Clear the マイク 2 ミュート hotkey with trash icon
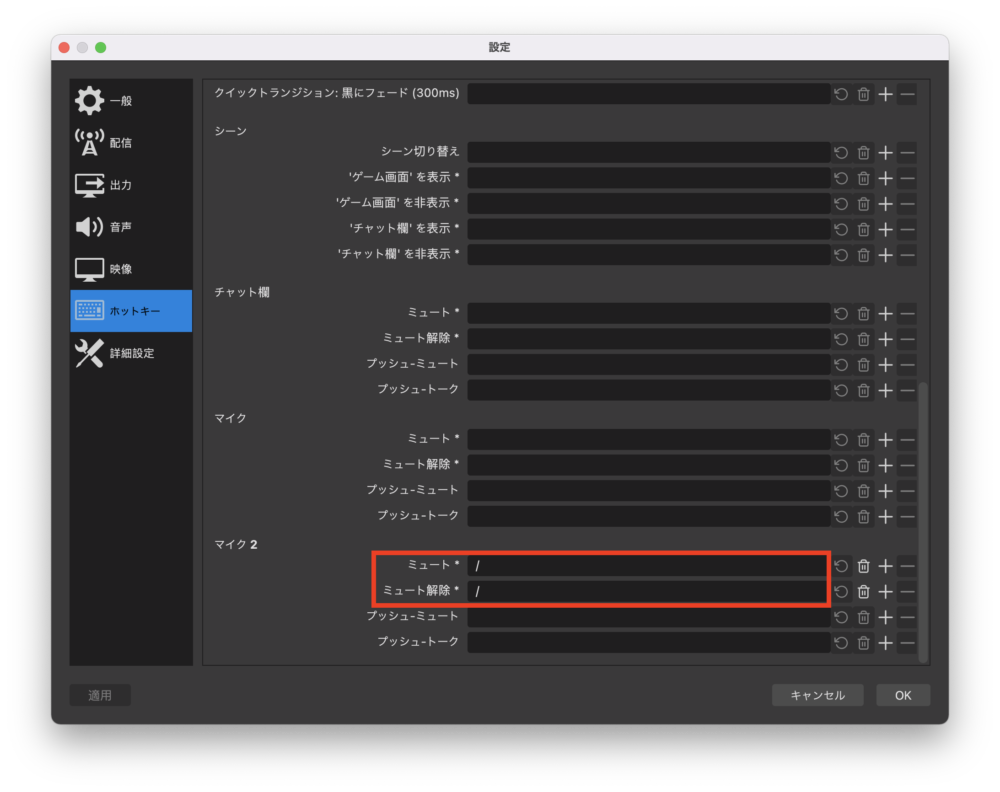 [x=864, y=566]
